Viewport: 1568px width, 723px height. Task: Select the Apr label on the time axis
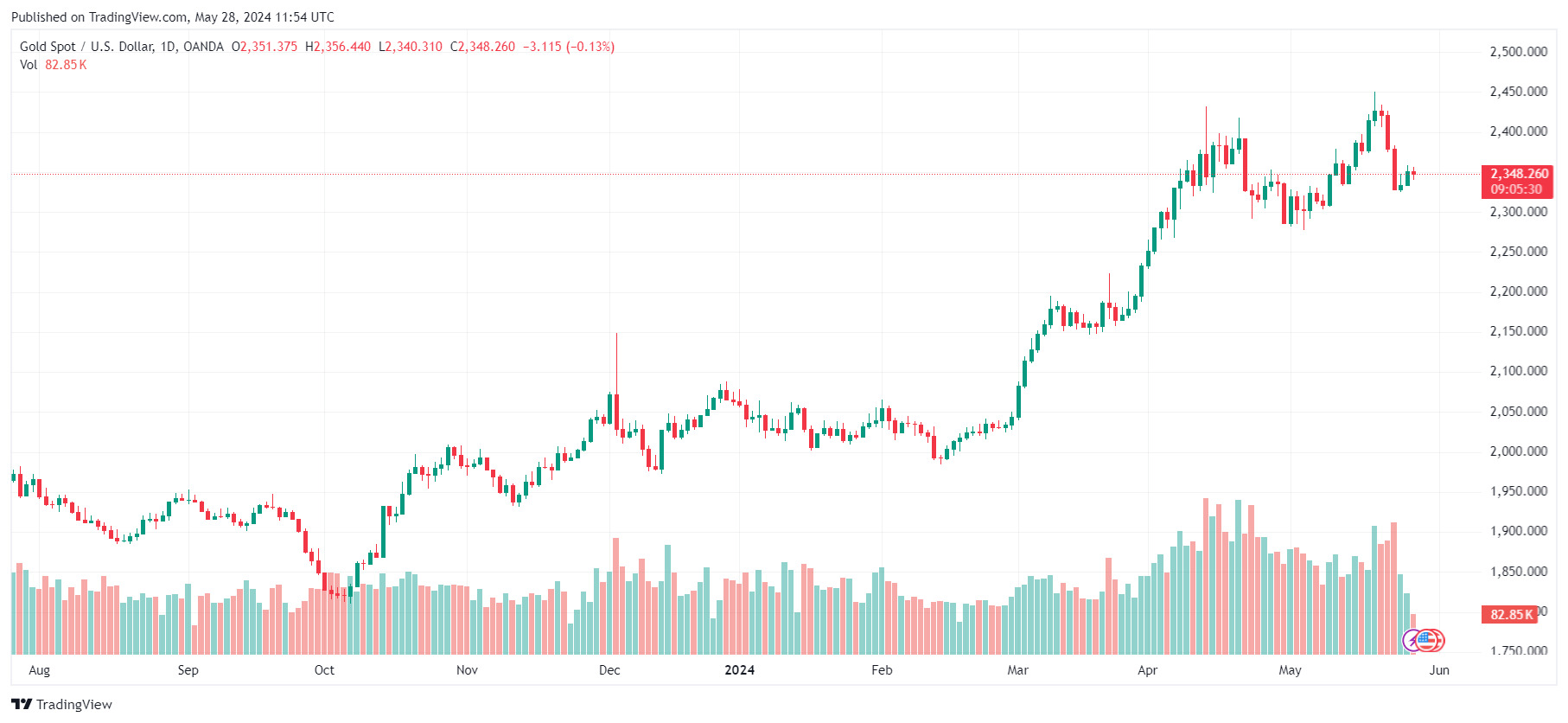coord(1147,670)
